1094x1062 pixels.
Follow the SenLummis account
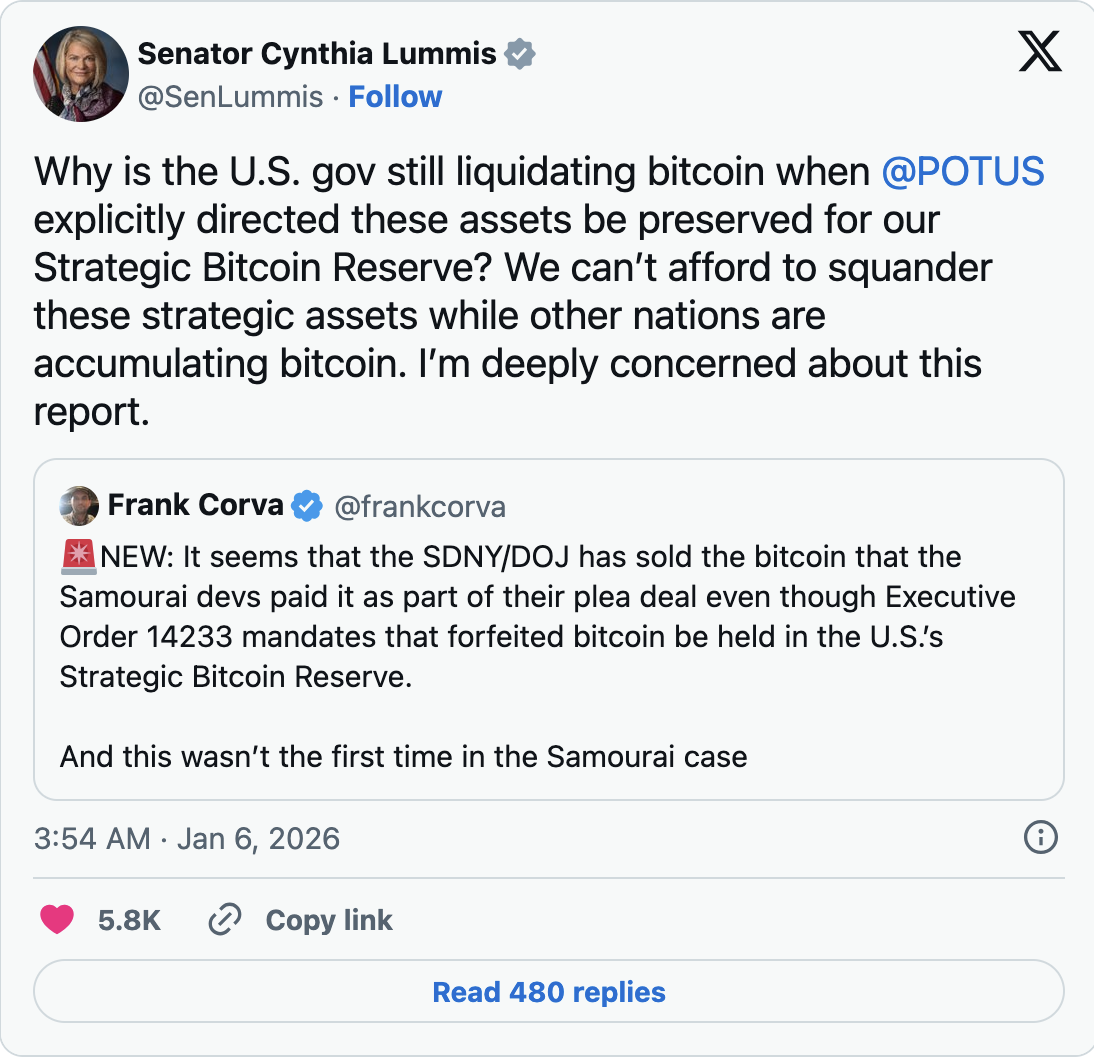(x=395, y=97)
